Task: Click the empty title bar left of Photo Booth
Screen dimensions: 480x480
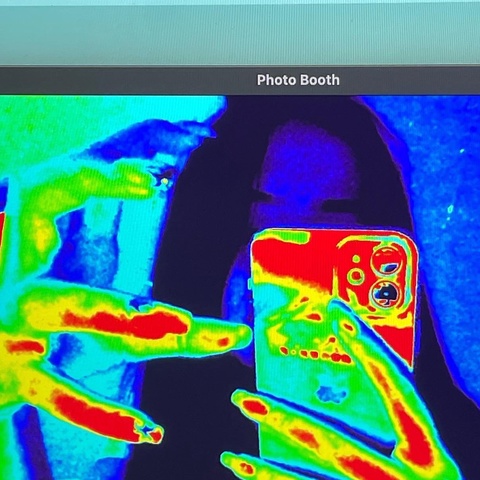Action: pyautogui.click(x=127, y=80)
